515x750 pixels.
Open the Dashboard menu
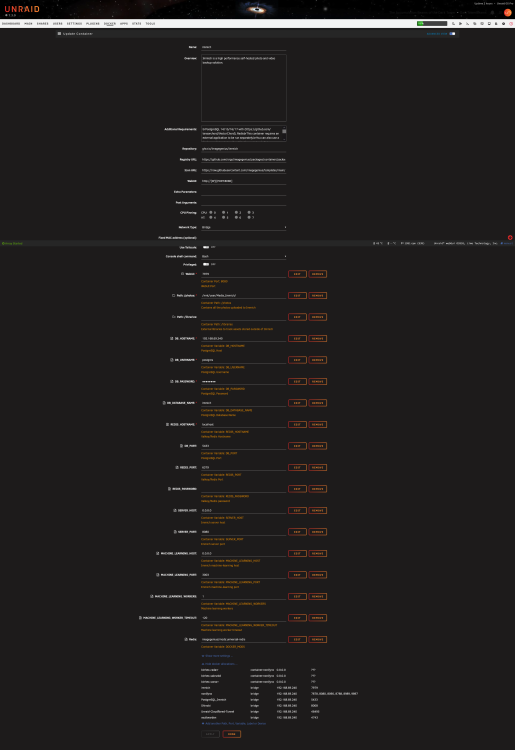pos(11,23)
